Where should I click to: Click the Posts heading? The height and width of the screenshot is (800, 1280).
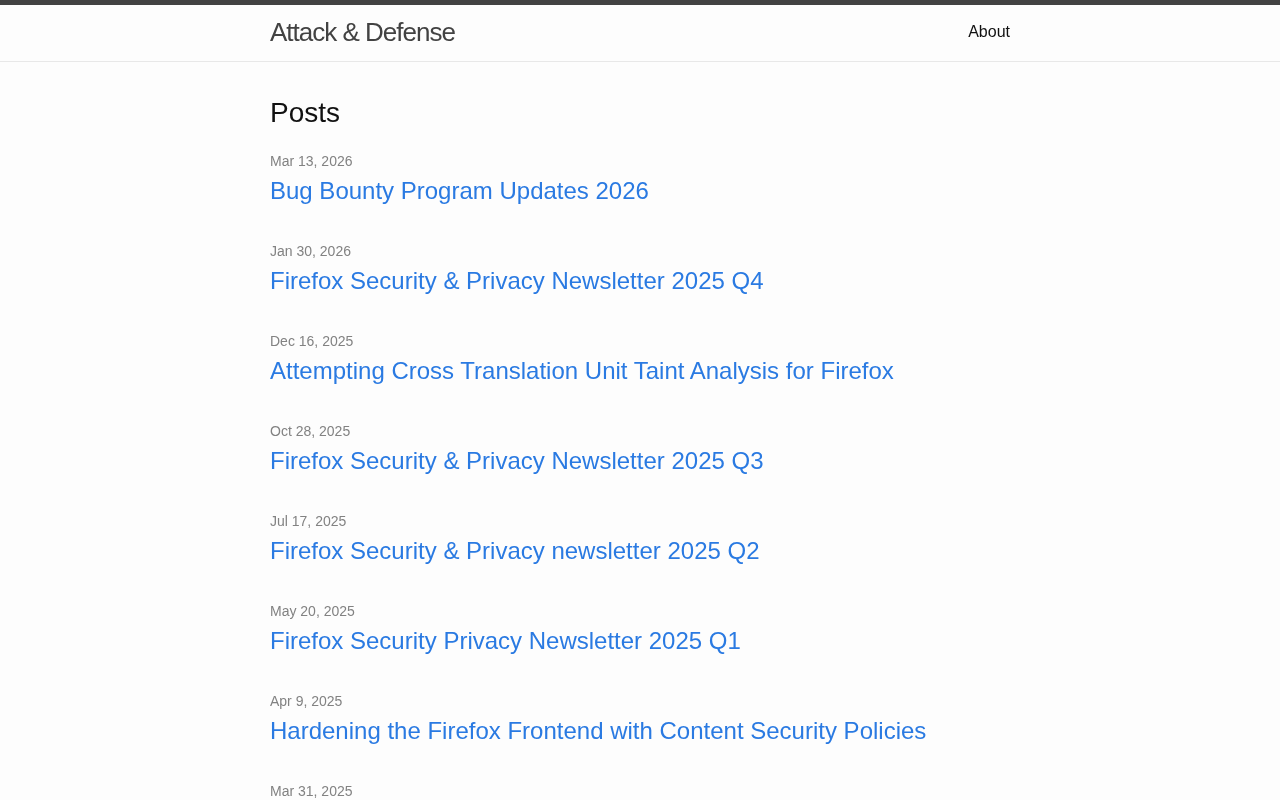point(305,113)
